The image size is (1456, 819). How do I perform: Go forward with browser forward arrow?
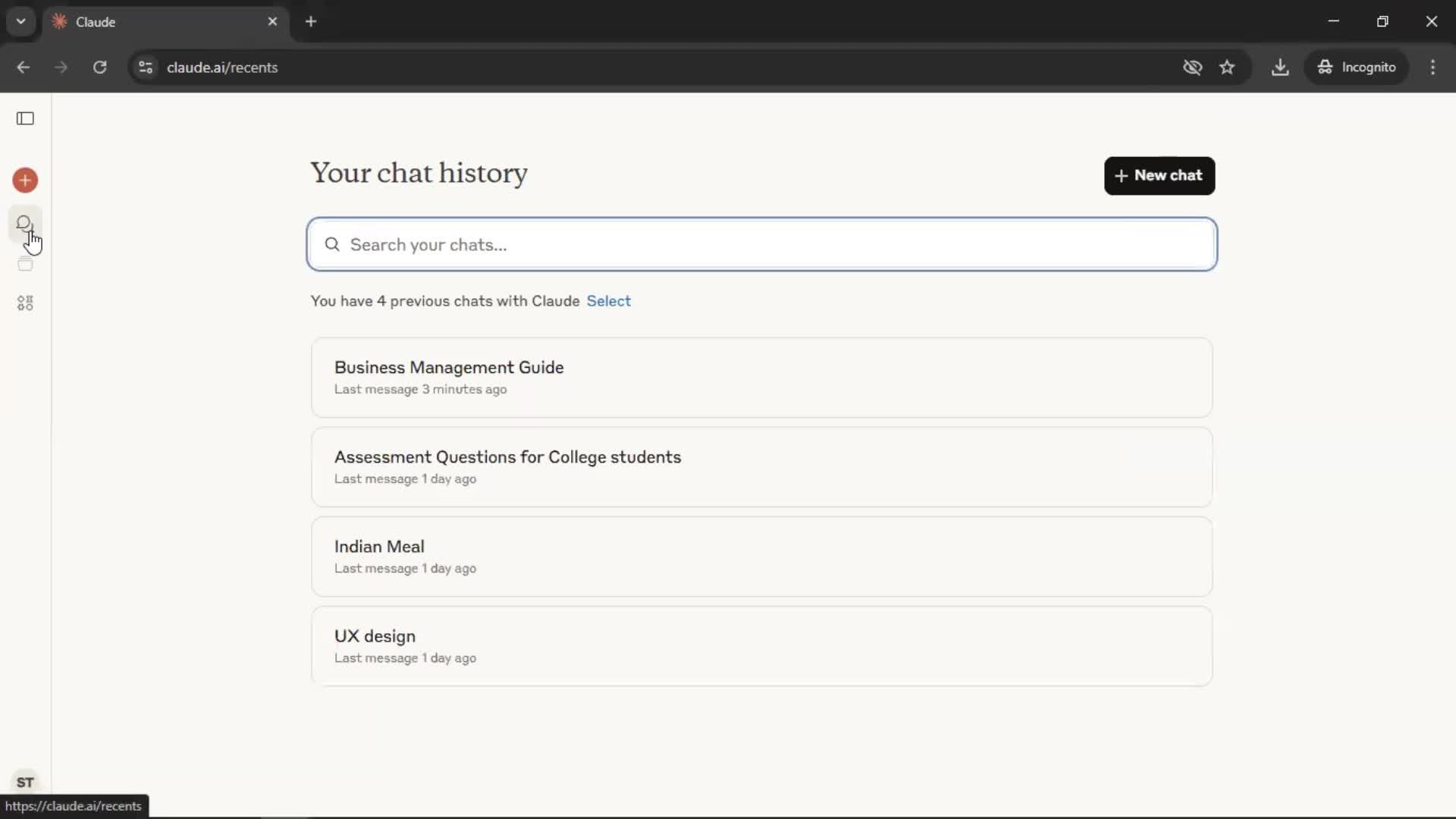point(61,67)
